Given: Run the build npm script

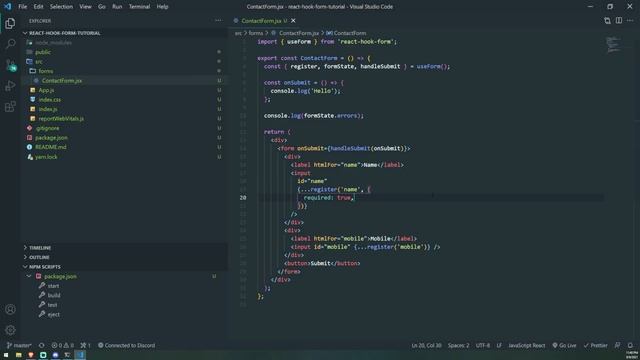Looking at the screenshot, I should click(x=54, y=295).
